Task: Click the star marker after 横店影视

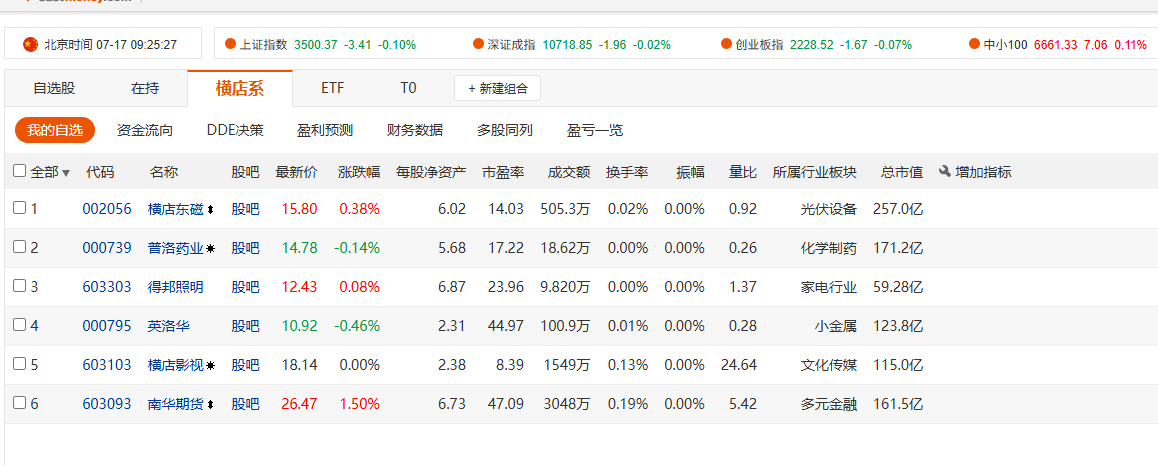Action: coord(210,365)
